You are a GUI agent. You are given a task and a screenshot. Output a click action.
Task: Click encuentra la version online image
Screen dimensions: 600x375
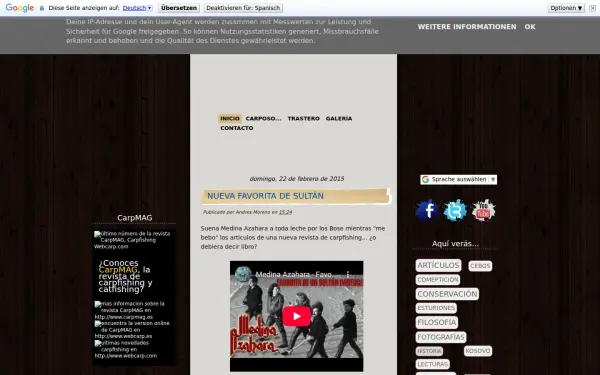tap(132, 329)
